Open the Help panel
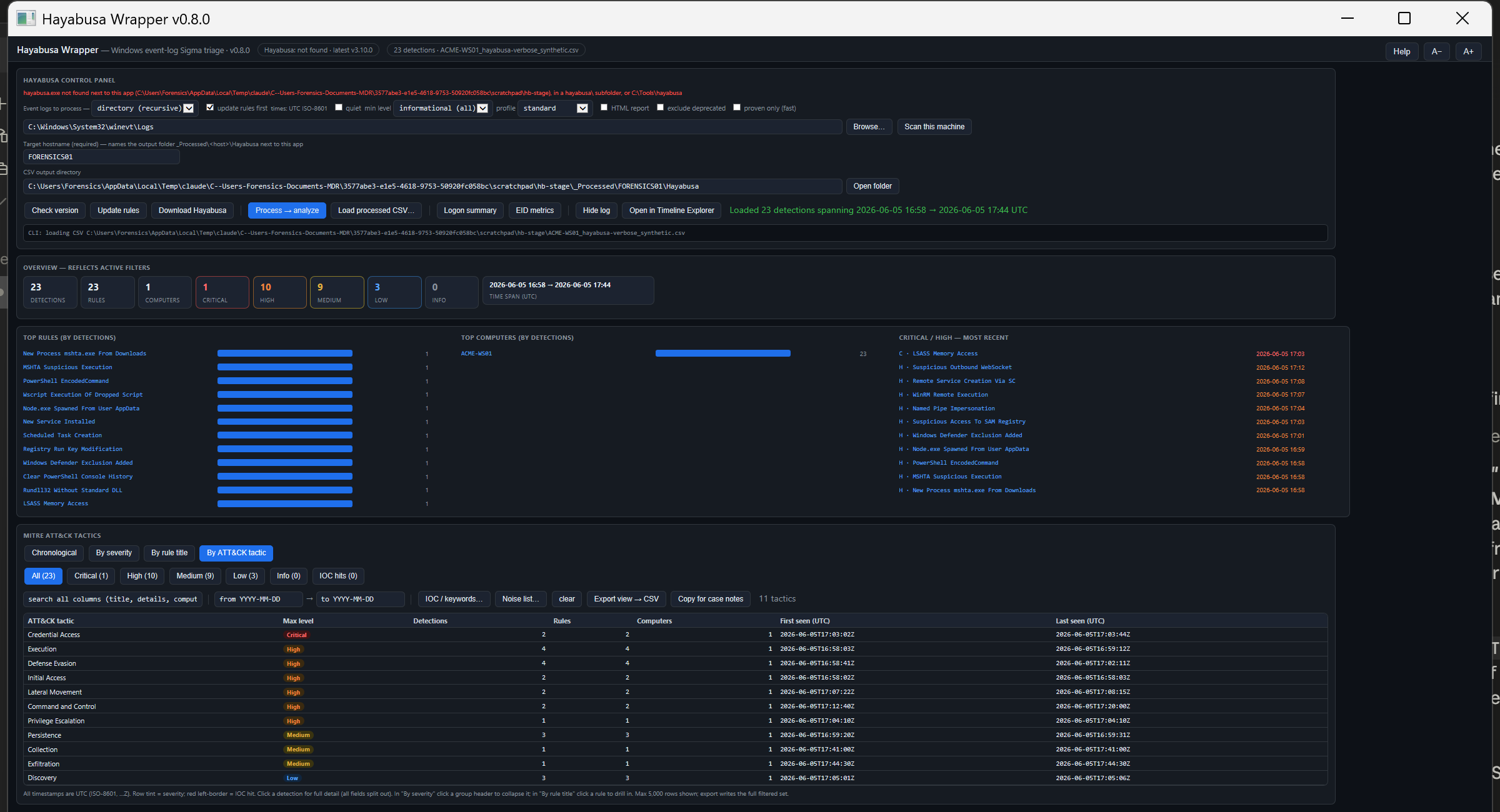 1401,51
